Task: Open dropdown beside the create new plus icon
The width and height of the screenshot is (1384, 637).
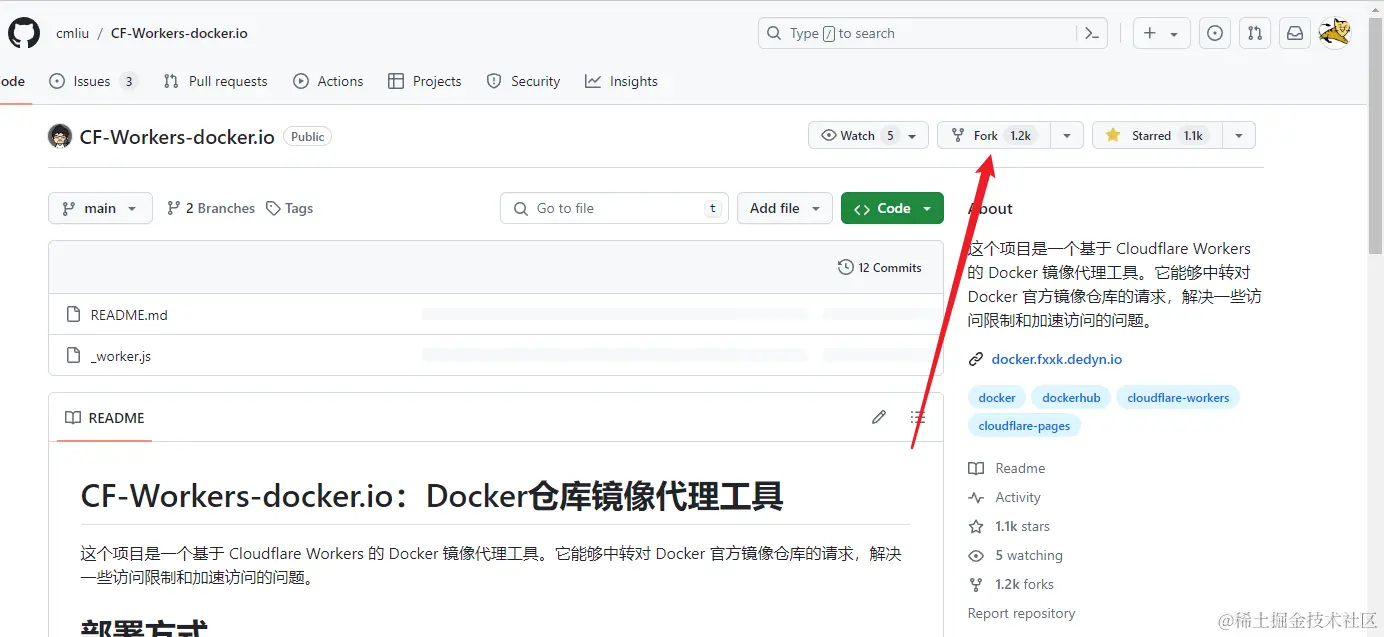Action: [1174, 34]
